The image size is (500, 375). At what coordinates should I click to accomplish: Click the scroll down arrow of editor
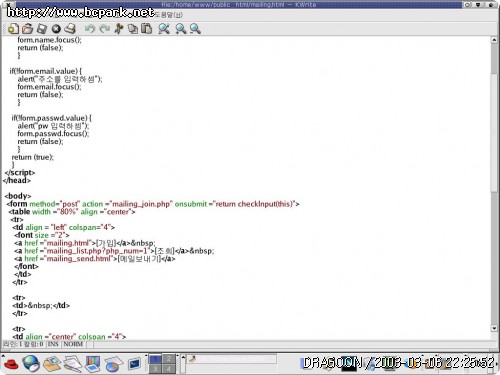(494, 328)
